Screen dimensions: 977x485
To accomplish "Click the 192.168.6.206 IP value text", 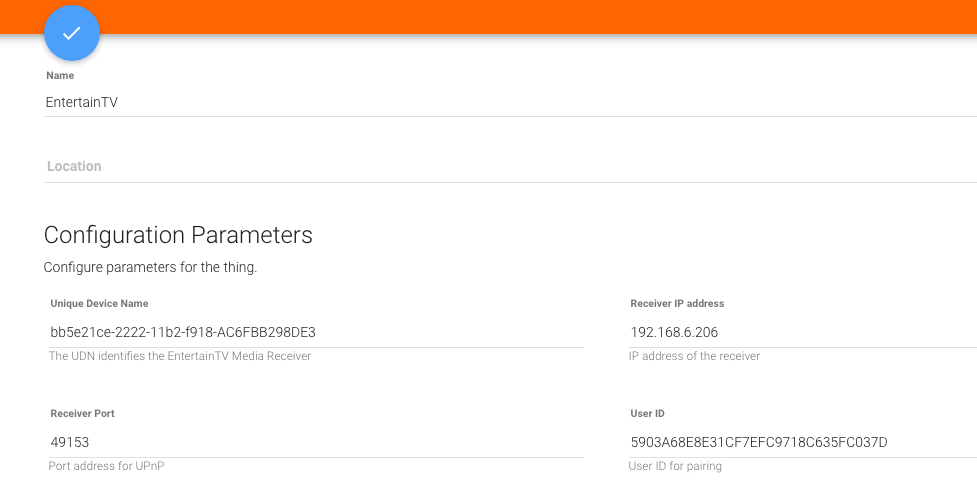I will [674, 332].
